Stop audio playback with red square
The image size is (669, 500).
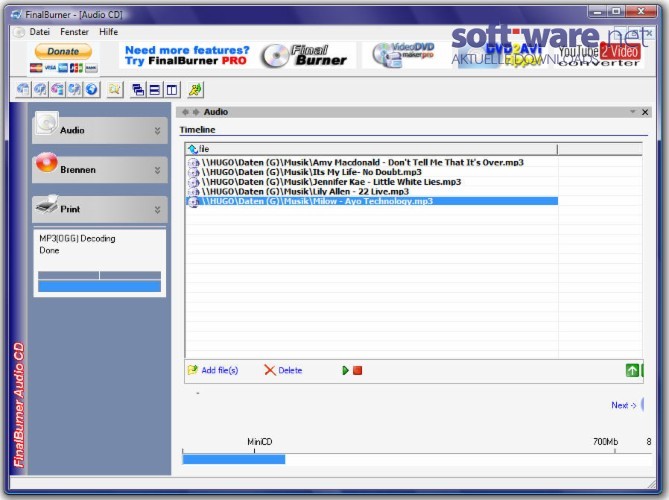358,370
